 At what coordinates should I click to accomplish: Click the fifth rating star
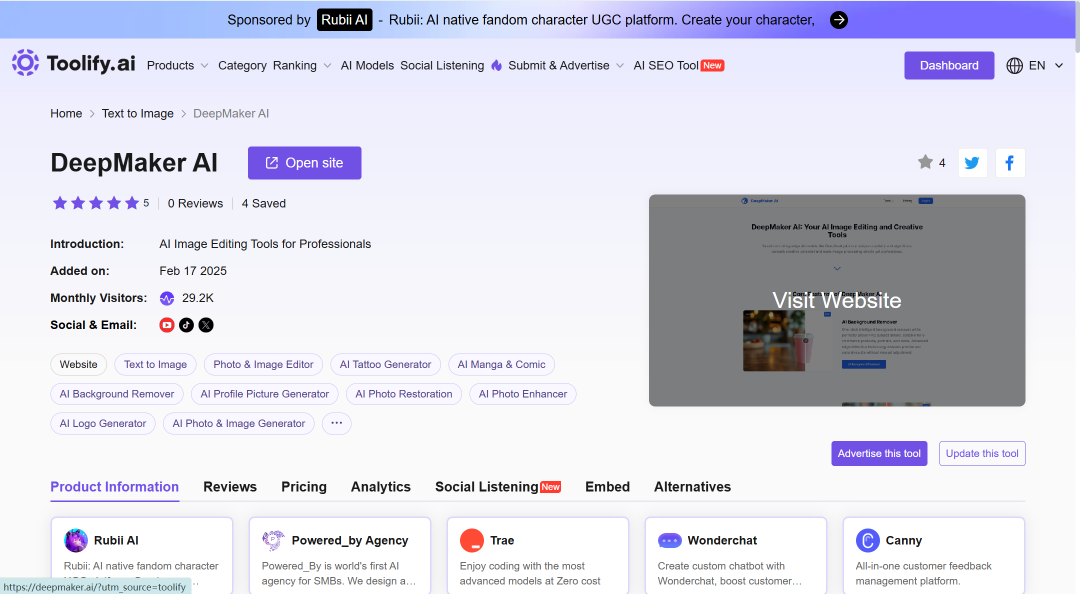(132, 203)
